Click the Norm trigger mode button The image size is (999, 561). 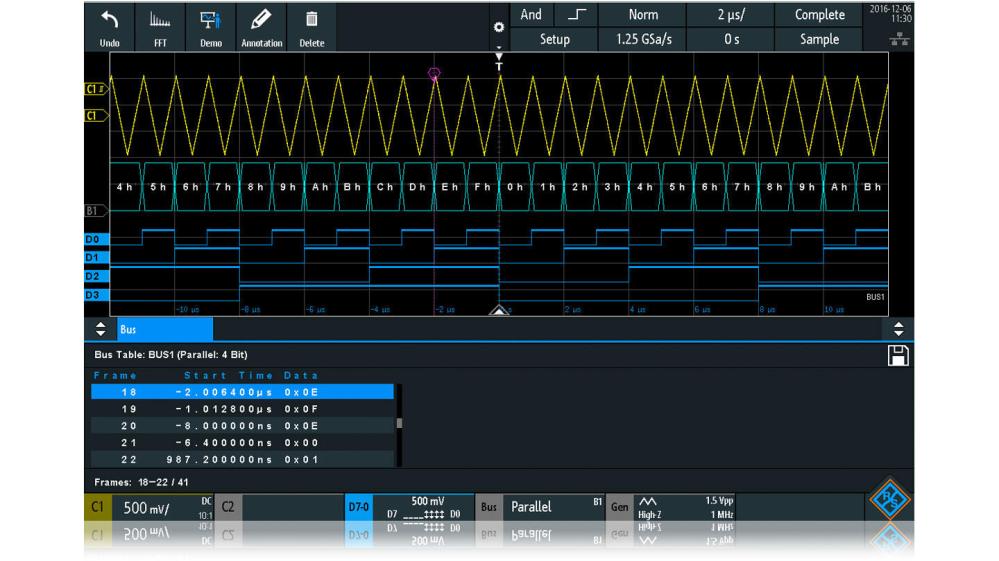[643, 15]
